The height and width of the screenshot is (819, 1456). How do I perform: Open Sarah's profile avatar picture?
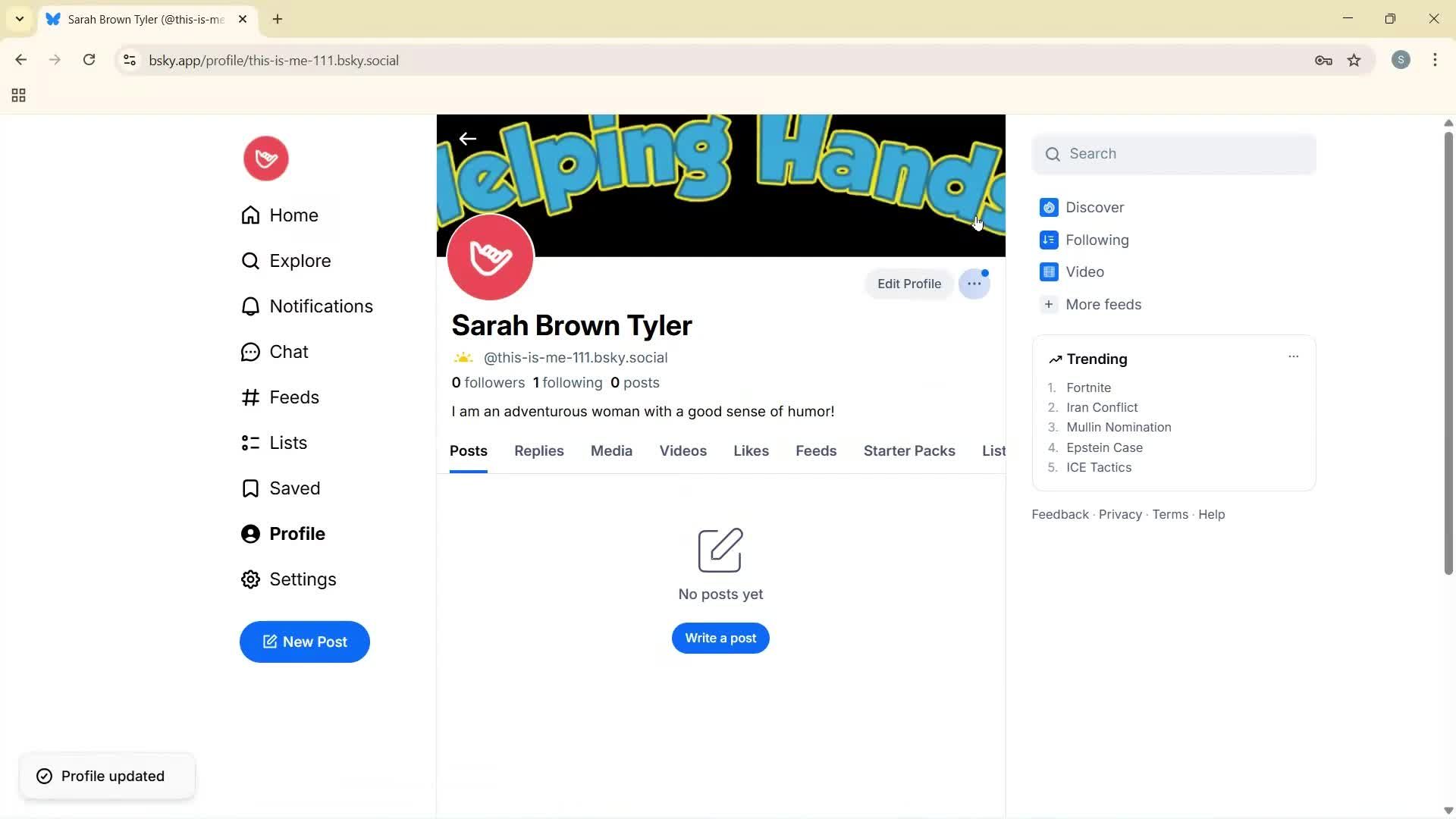pos(490,257)
